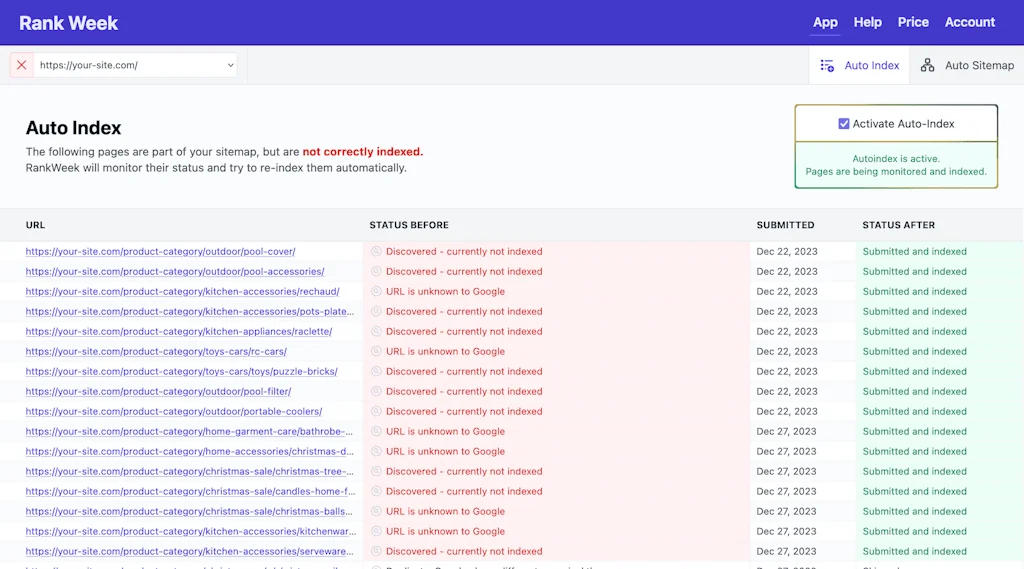Open the toys-cars/rc-cars URL link

pyautogui.click(x=156, y=351)
